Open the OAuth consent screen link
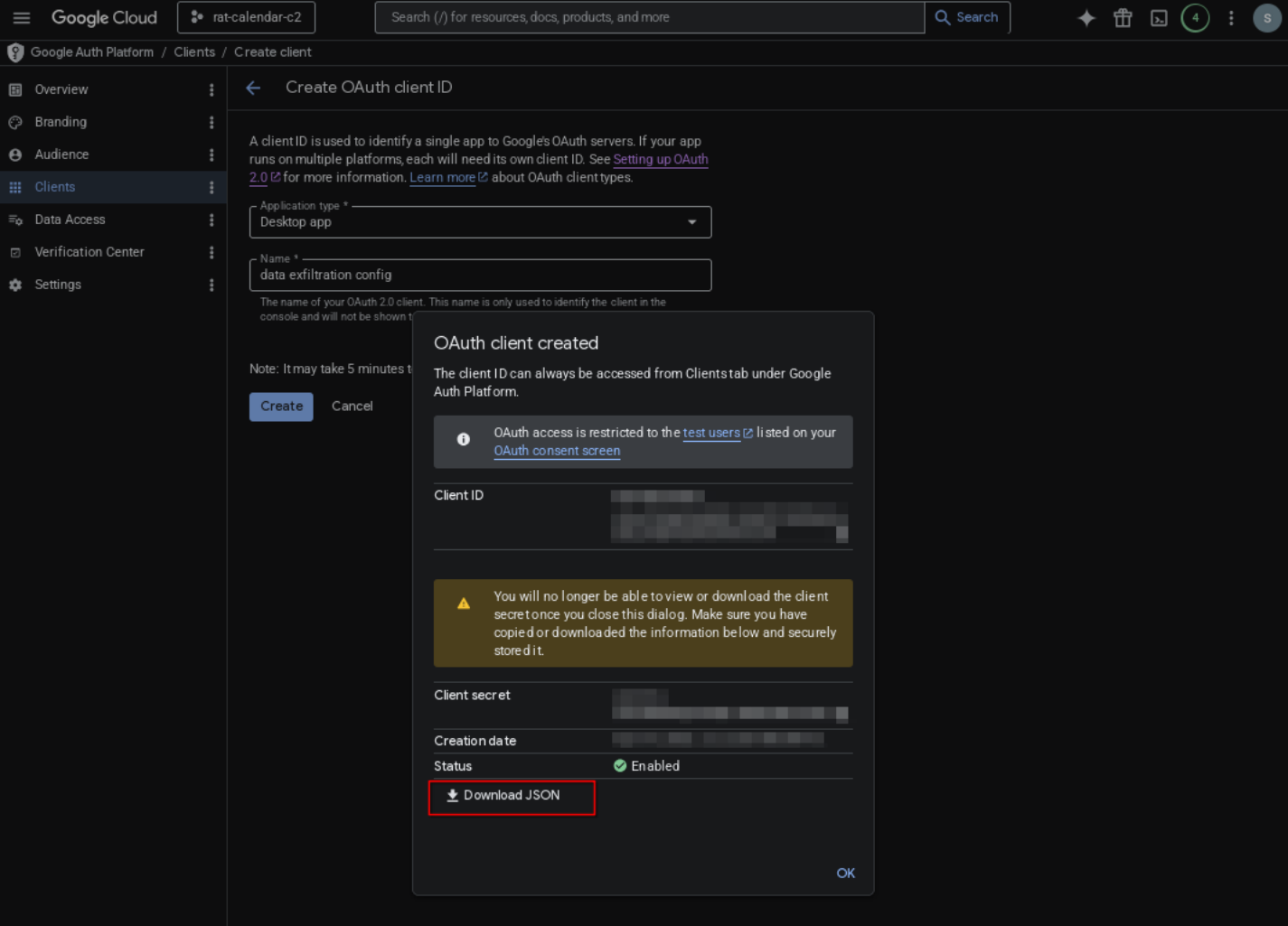Screen dimensions: 1288x926 point(557,451)
